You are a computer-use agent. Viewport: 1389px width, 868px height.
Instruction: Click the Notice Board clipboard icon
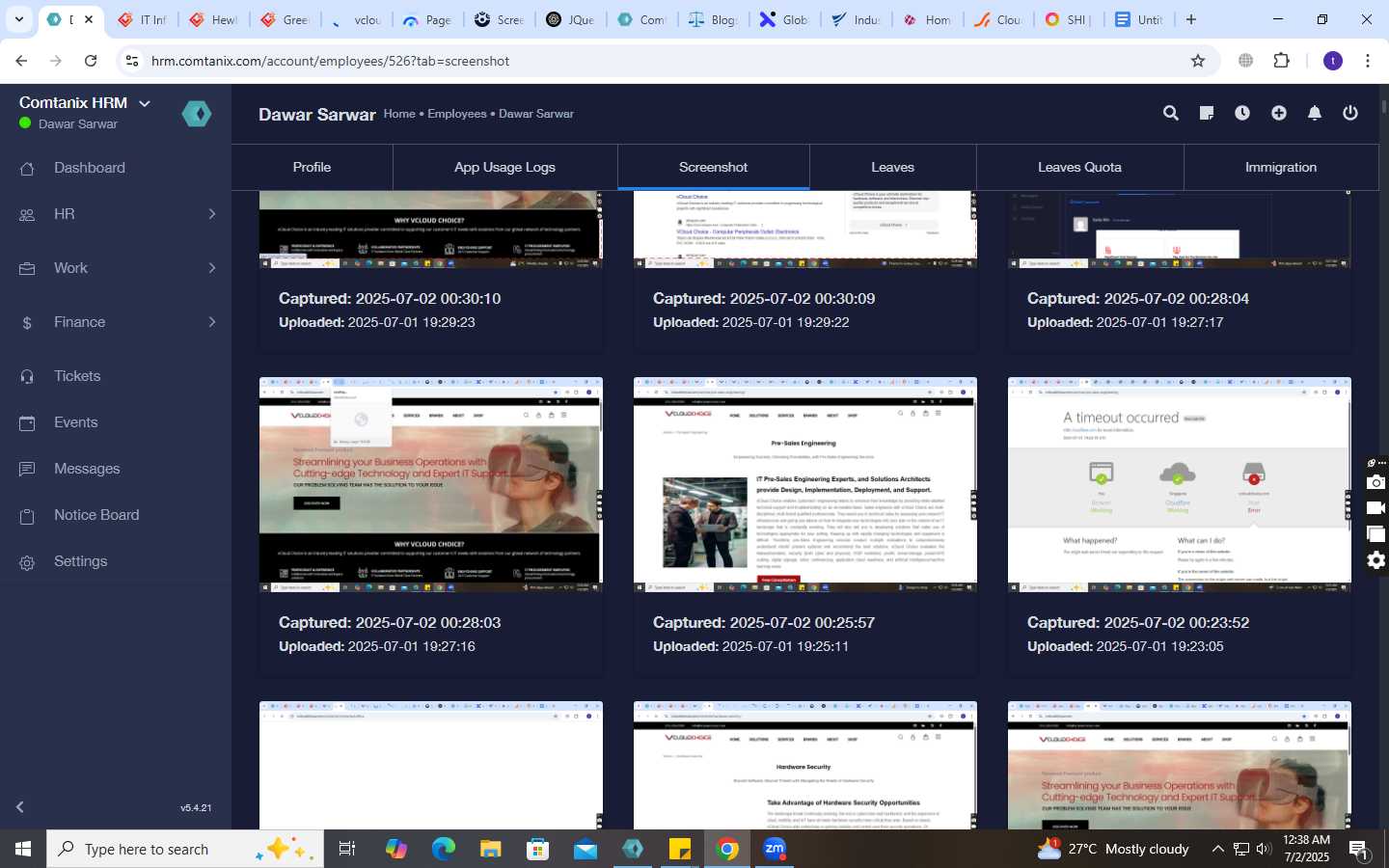[x=27, y=516]
